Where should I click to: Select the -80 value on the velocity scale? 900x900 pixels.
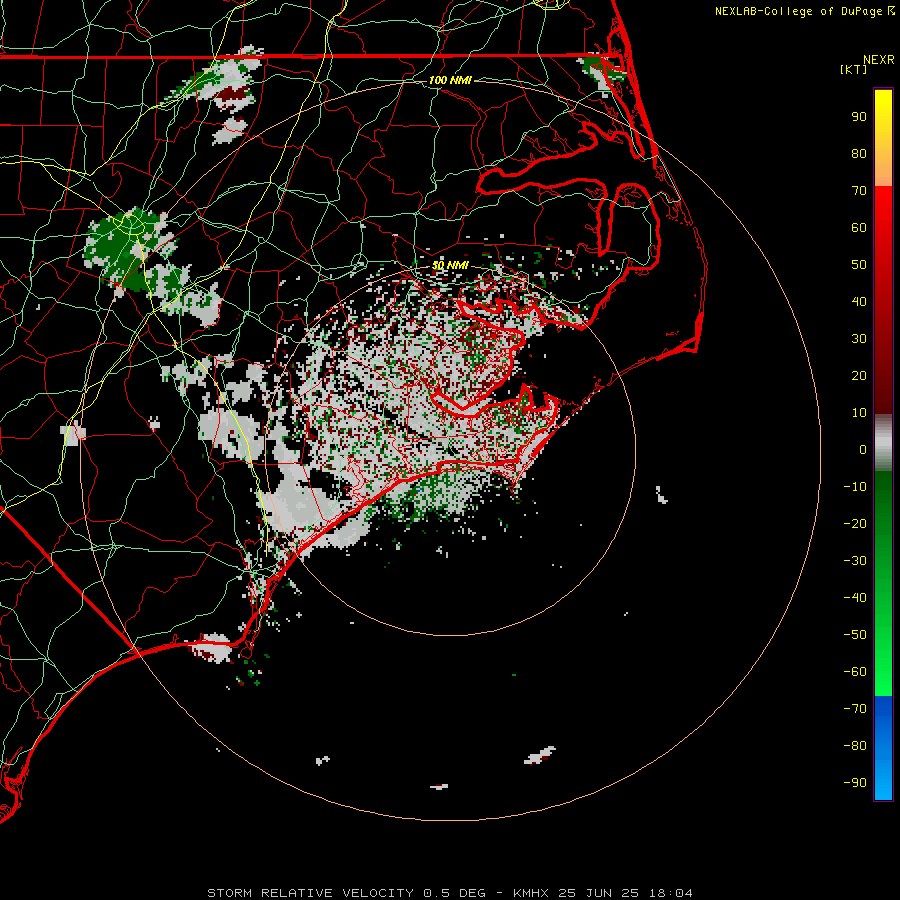pos(855,746)
